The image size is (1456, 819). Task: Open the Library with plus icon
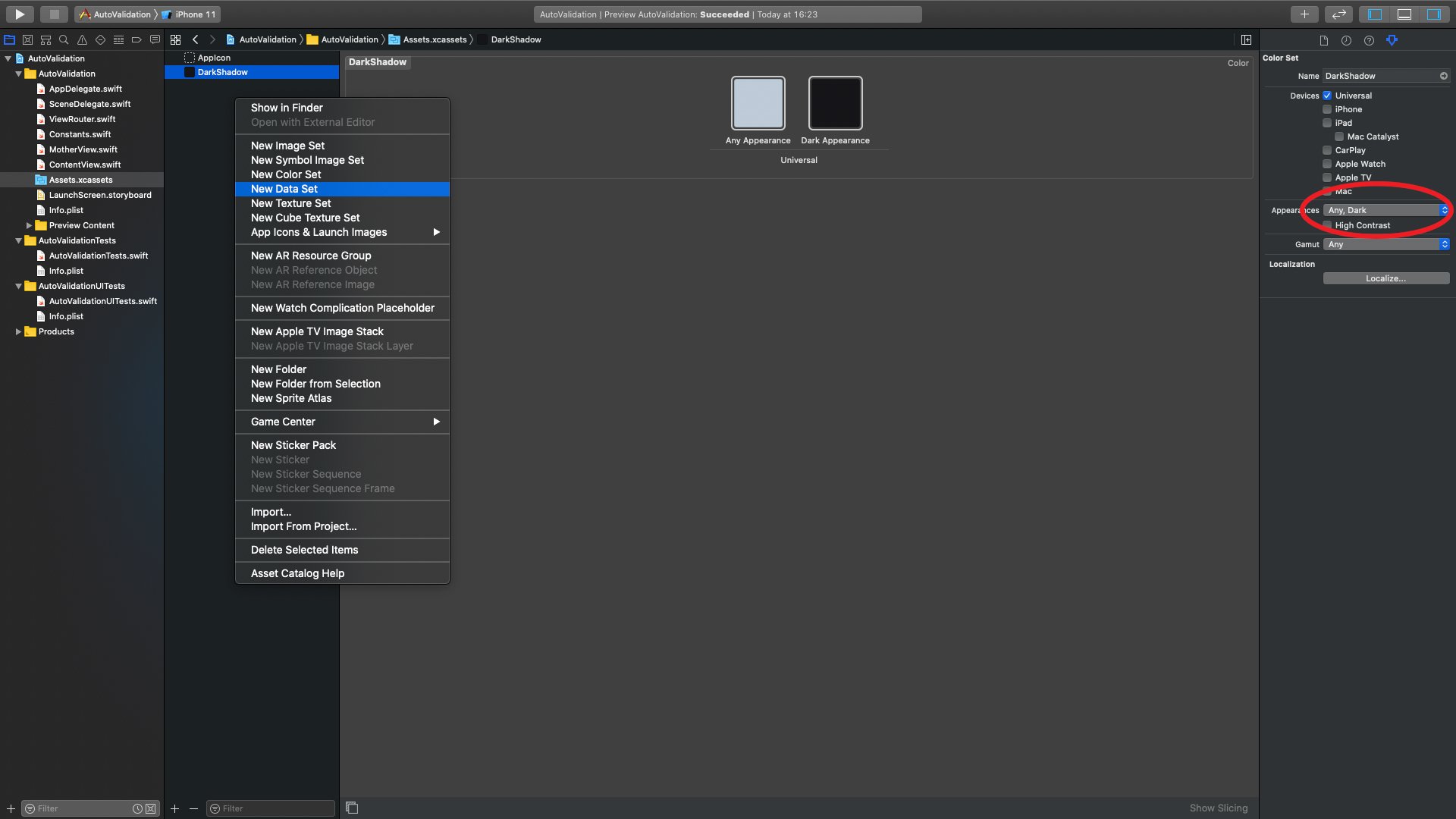tap(1304, 14)
